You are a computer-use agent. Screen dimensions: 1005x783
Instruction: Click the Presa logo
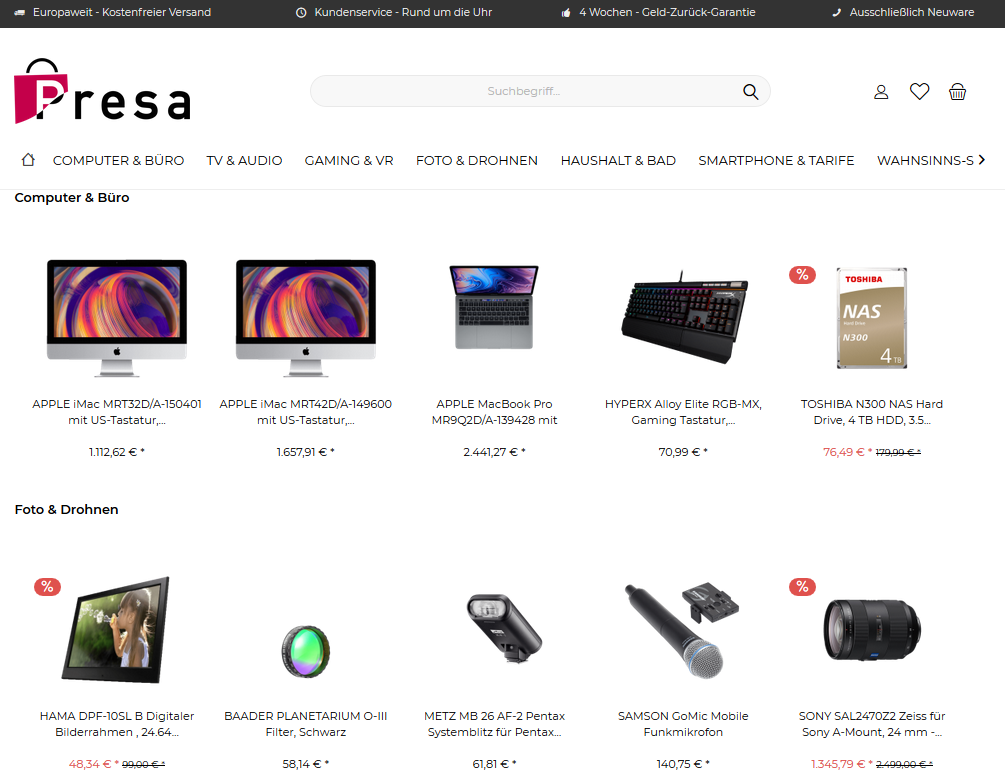click(x=103, y=91)
